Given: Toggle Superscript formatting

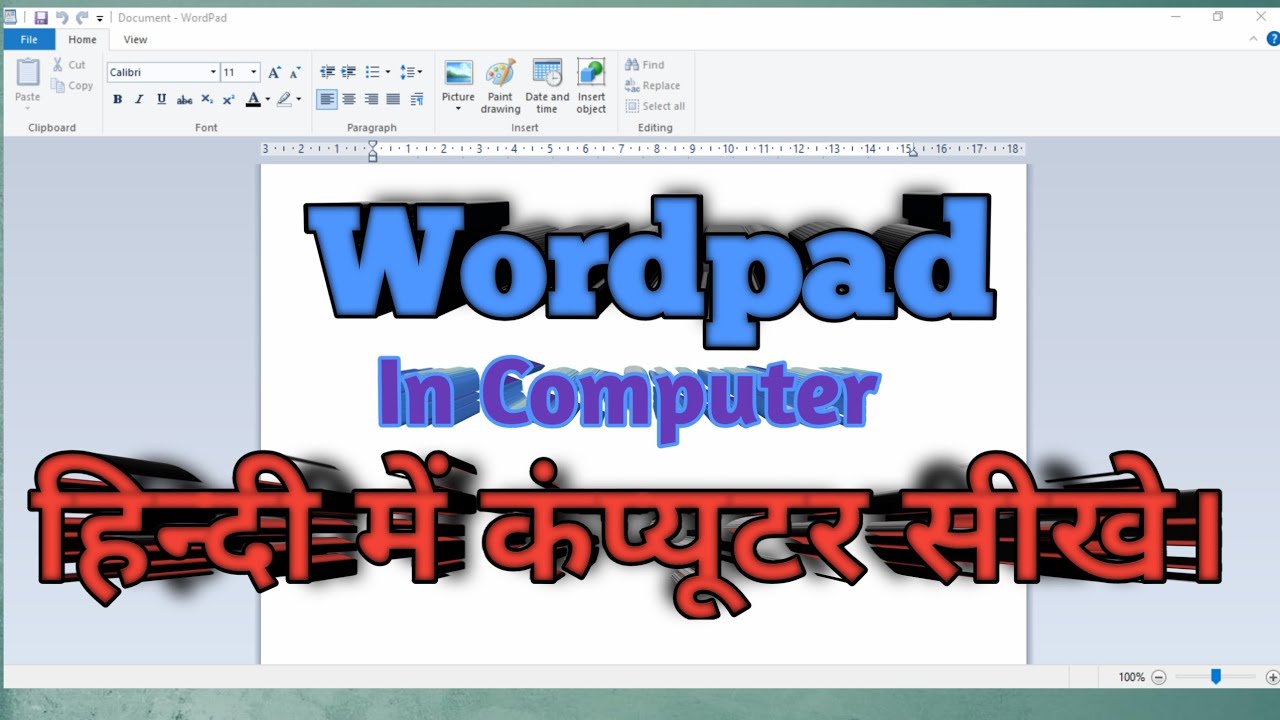Looking at the screenshot, I should click(228, 99).
